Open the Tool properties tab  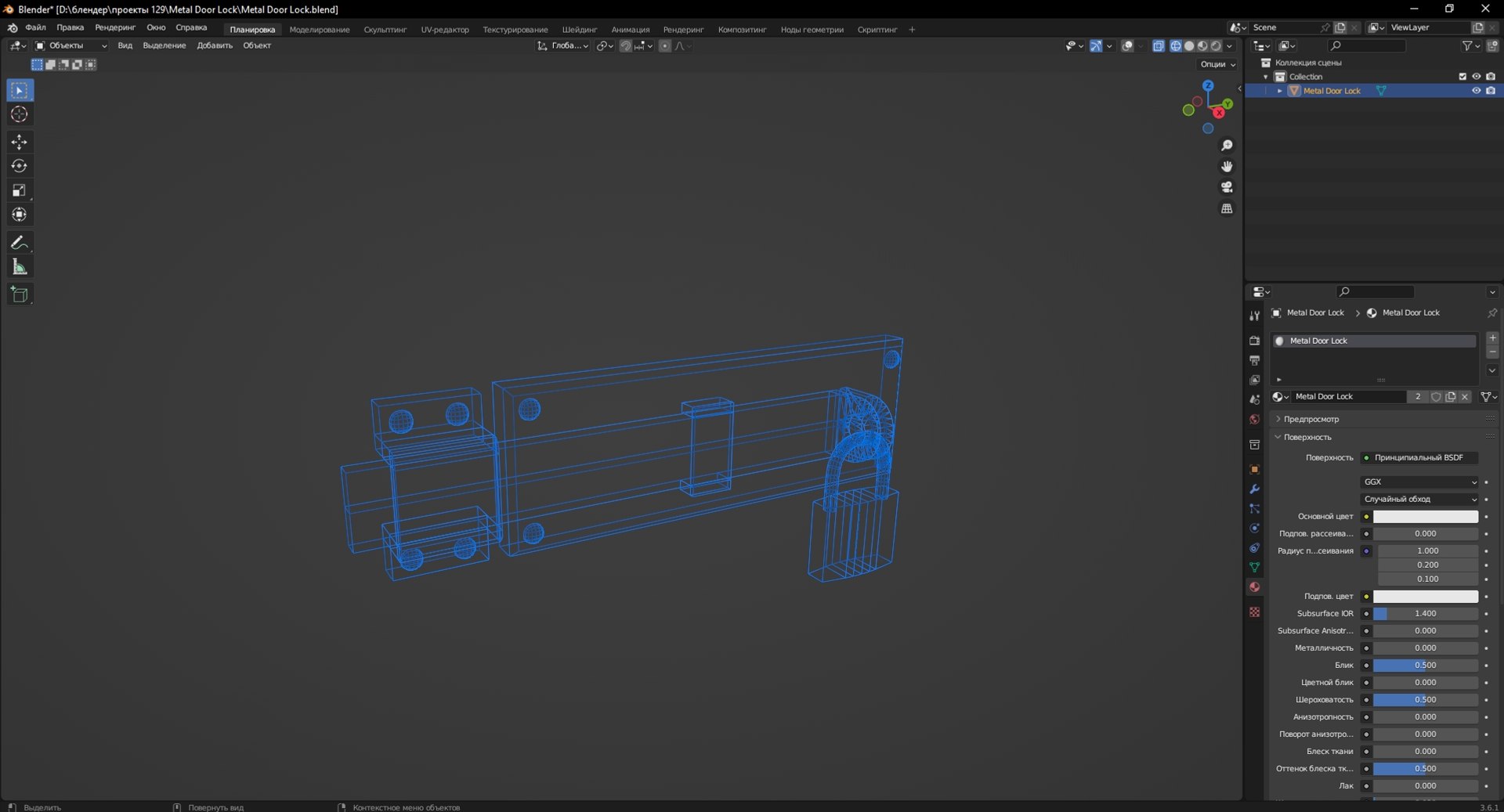[1254, 316]
